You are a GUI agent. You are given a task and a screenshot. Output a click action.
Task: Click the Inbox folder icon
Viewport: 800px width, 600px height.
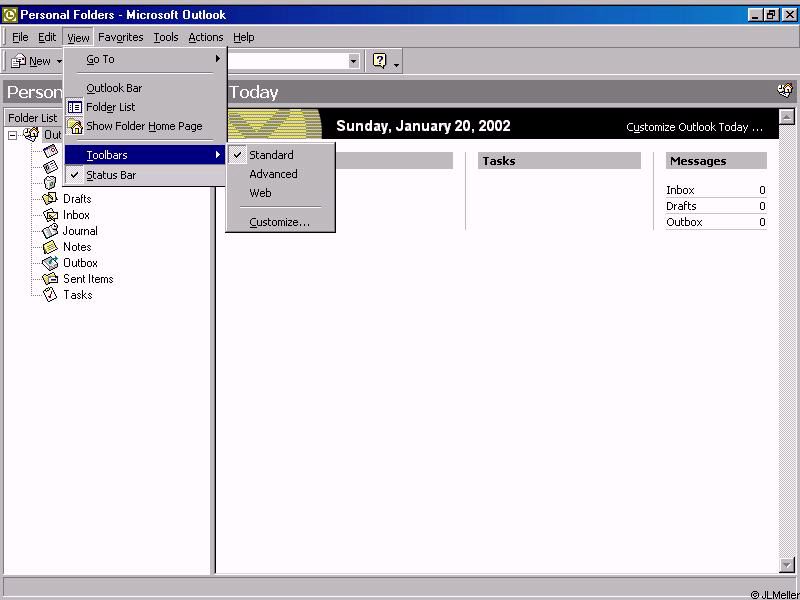pos(50,215)
